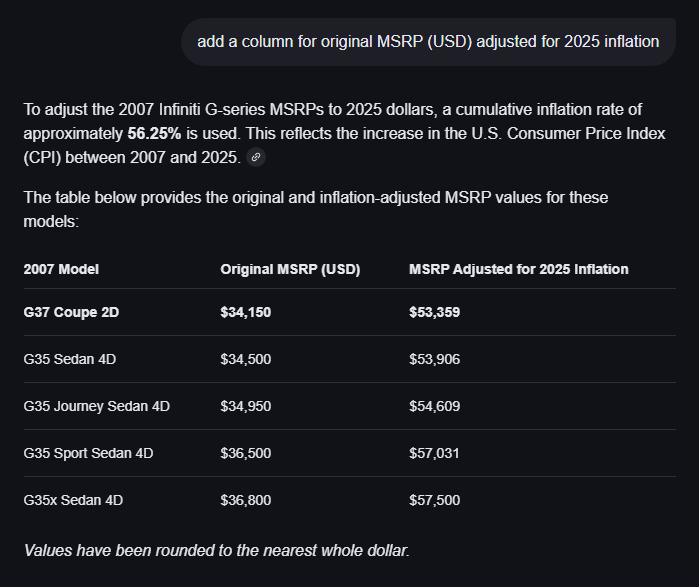
Task: Select the G35 Sport Sedan 4D row
Action: point(350,453)
